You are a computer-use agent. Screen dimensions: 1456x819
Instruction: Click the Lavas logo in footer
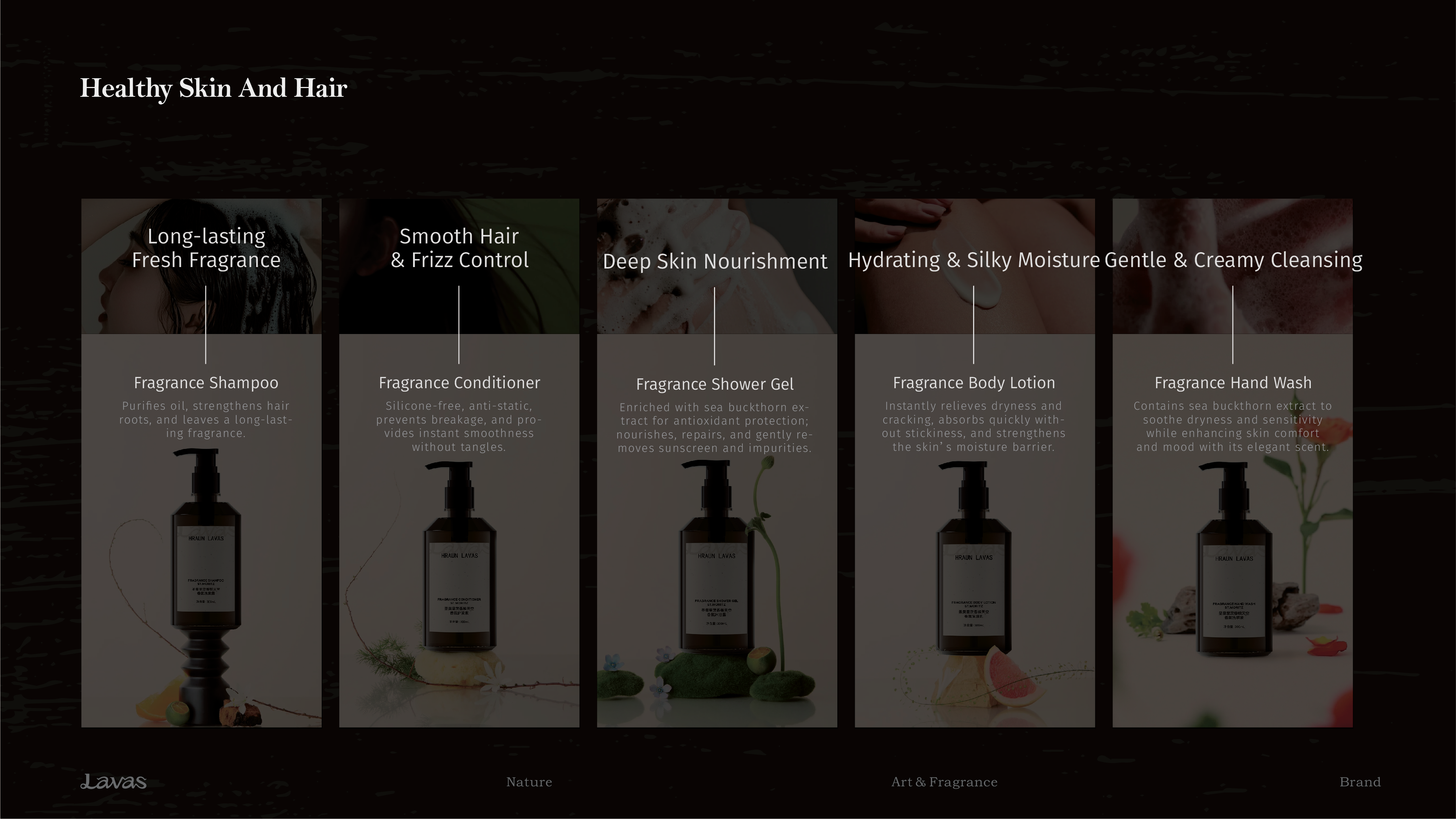click(x=113, y=782)
